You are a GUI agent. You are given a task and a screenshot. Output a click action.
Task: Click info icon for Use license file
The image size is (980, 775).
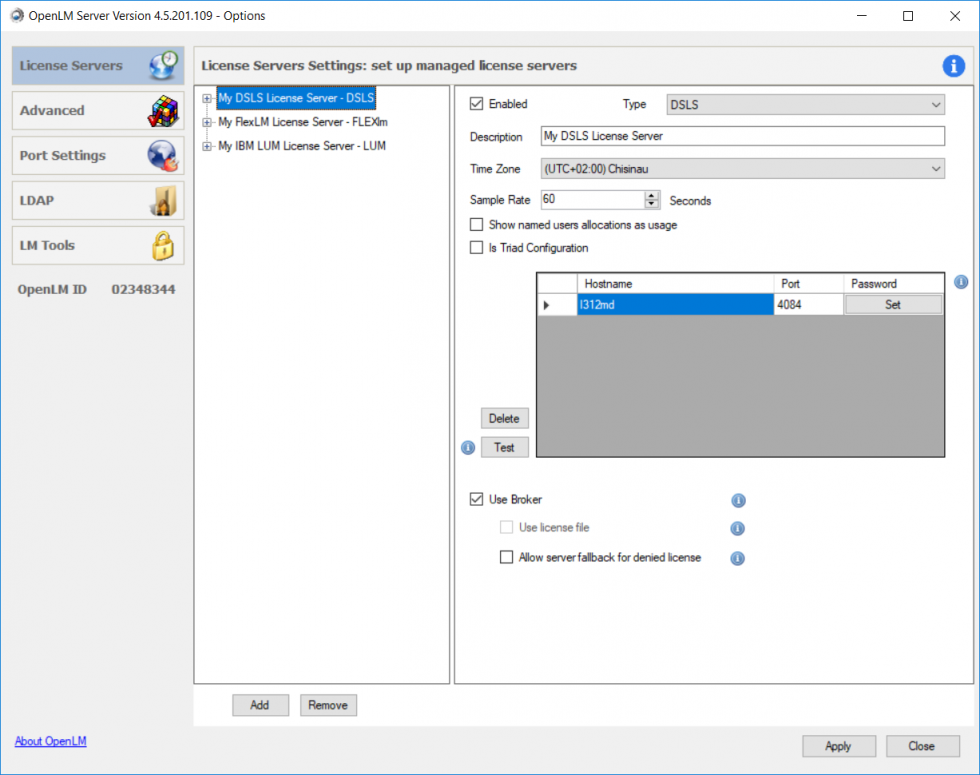738,528
